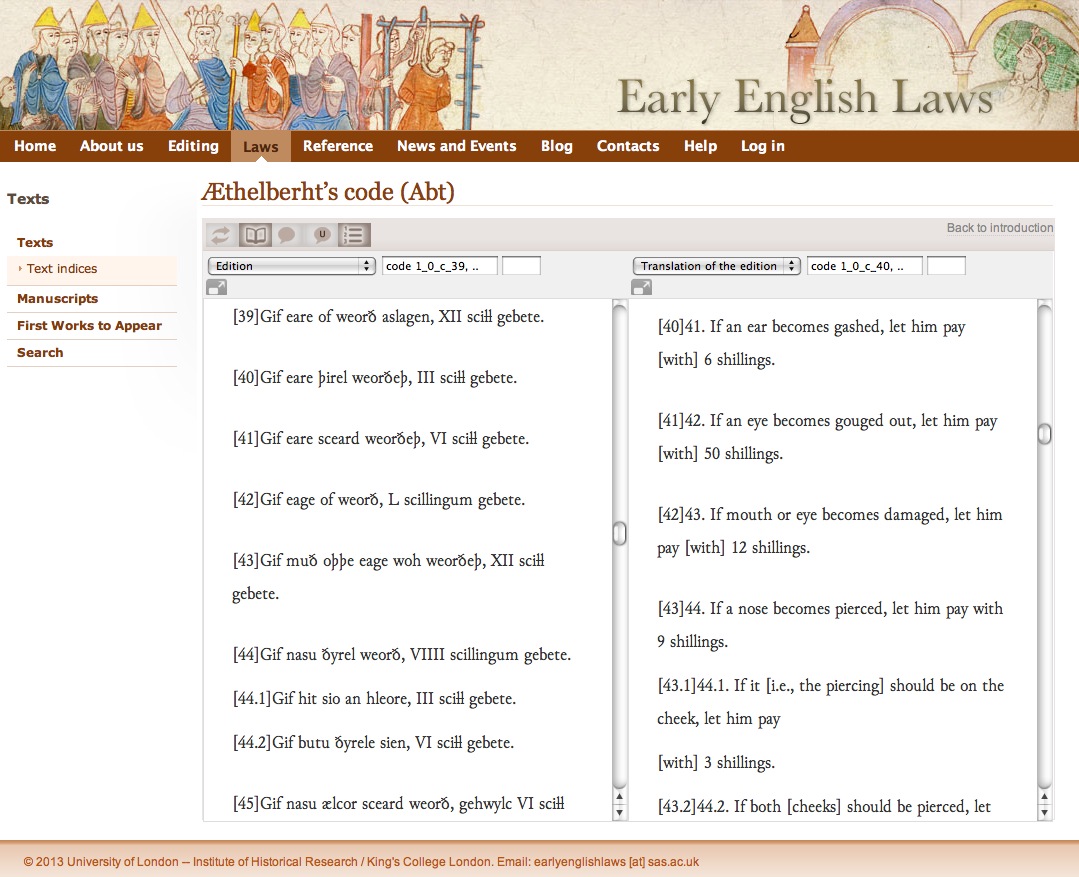The width and height of the screenshot is (1079, 877).
Task: Open the News and Events page
Action: [x=456, y=146]
